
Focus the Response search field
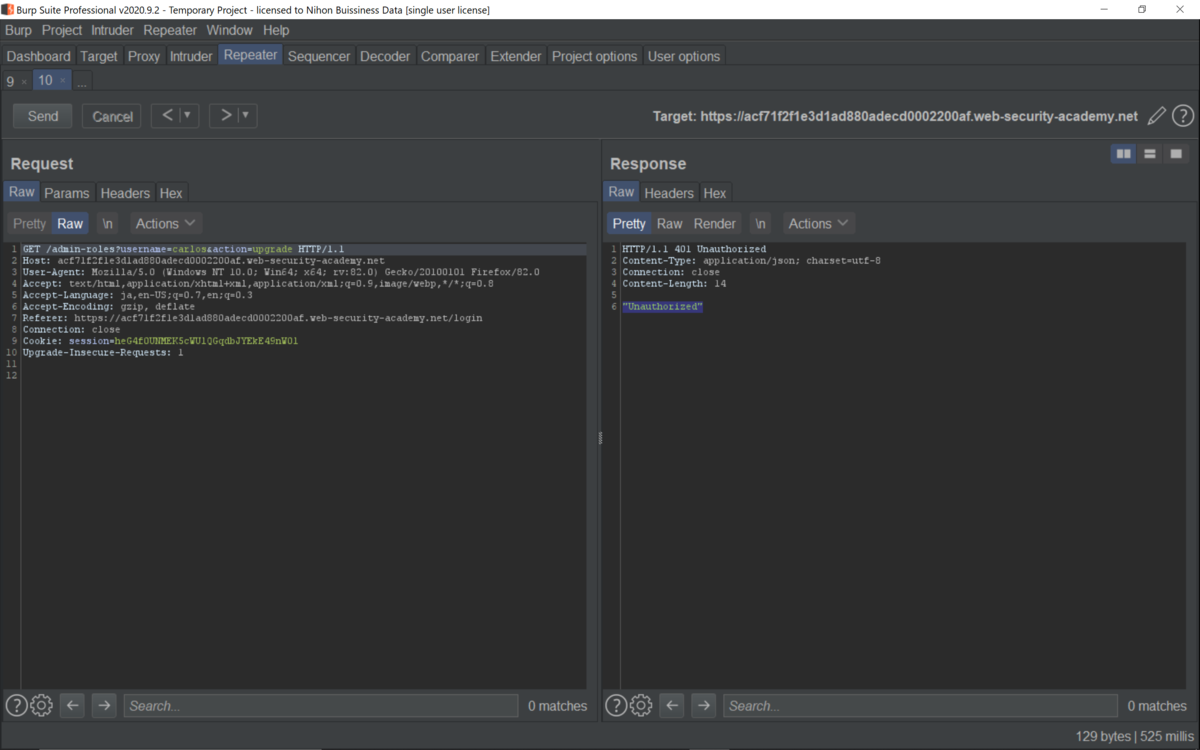(920, 705)
